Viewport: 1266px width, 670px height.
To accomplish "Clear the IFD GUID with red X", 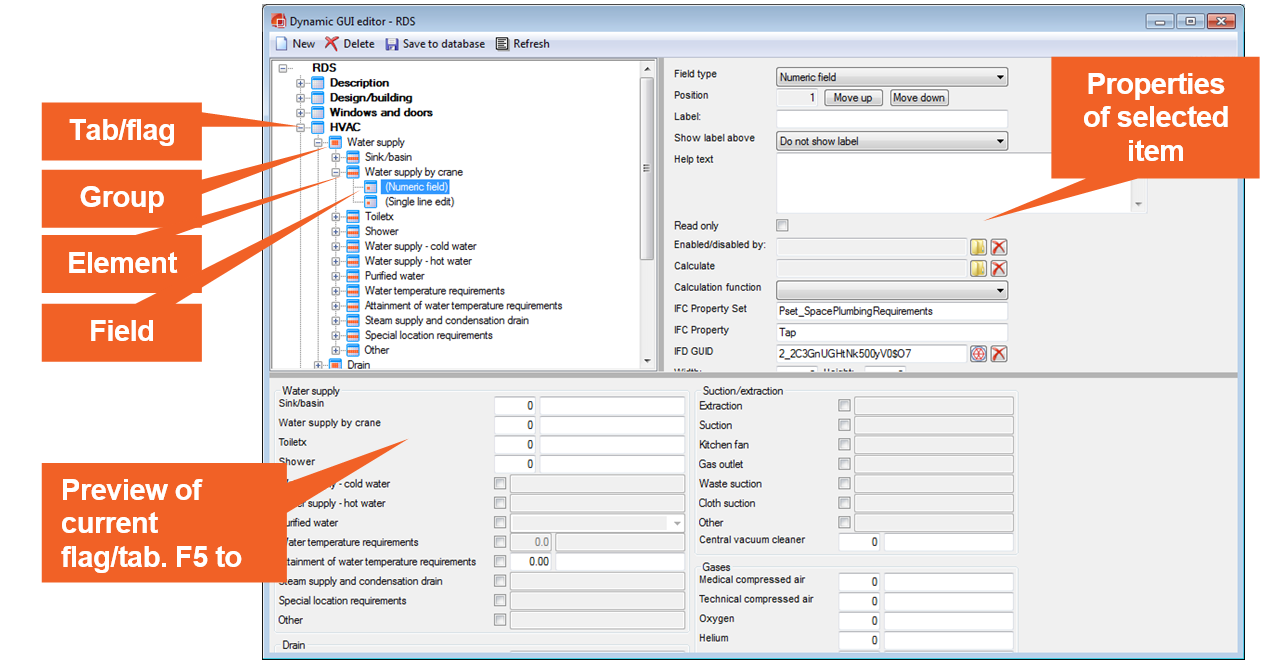I will [x=998, y=353].
